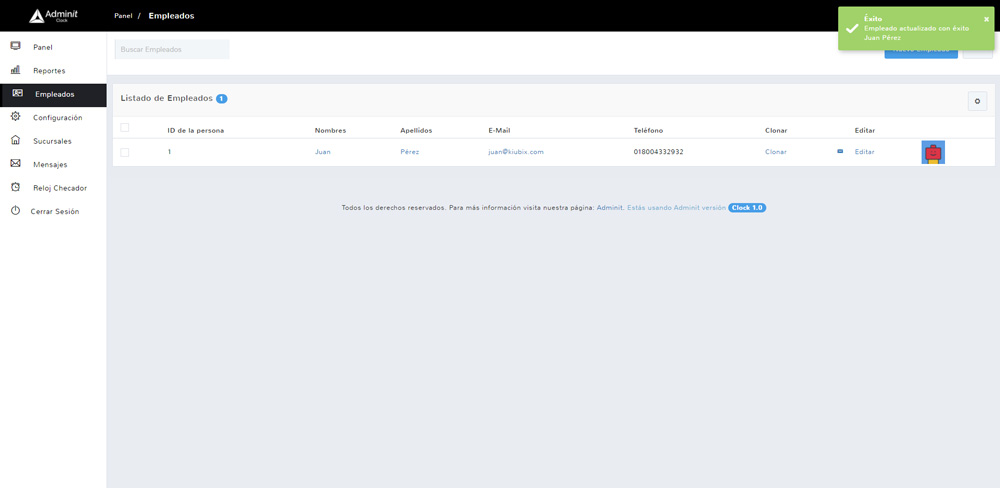The height and width of the screenshot is (488, 1000).
Task: Click the Reloj Checador alarm clock icon
Action: coord(15,187)
